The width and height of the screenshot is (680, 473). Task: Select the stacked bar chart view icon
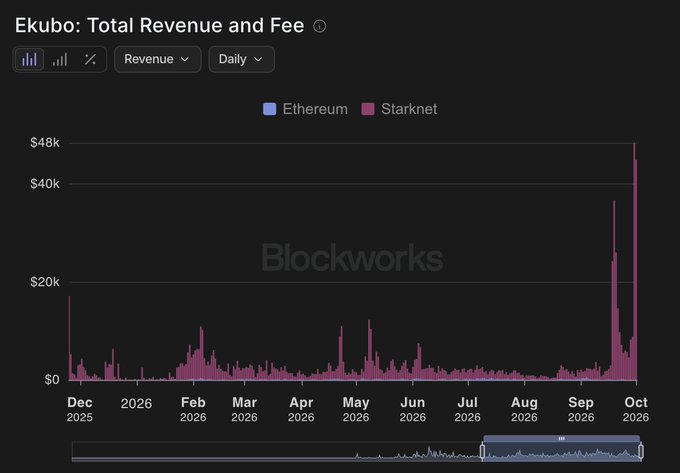point(29,59)
